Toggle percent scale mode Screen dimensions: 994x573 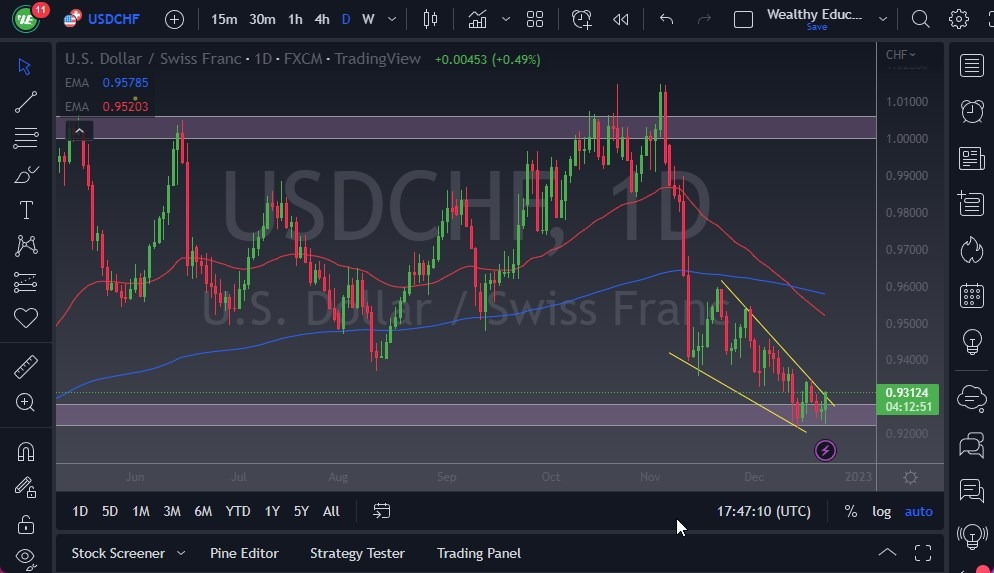[x=850, y=511]
